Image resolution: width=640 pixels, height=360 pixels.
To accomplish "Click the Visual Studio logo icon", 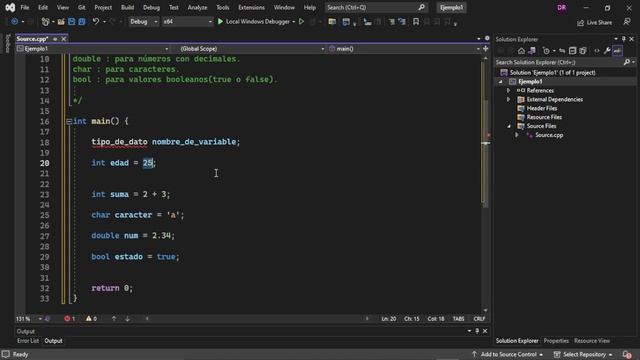I will click(x=10, y=7).
